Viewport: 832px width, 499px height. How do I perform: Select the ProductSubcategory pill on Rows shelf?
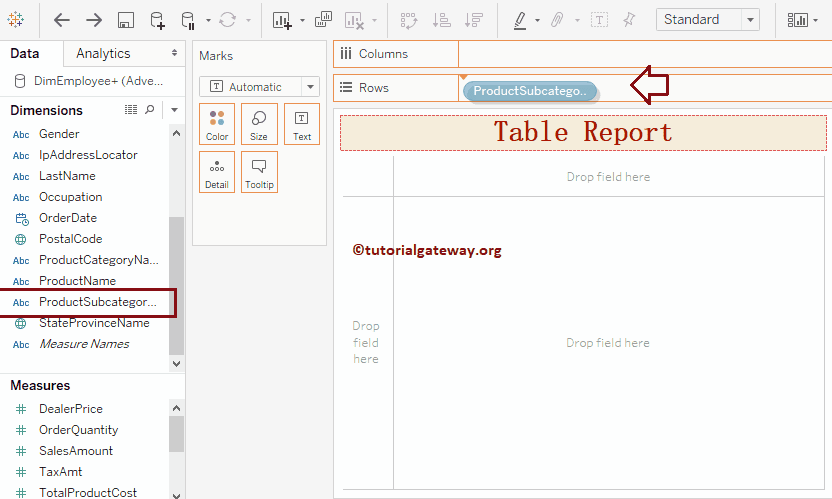pyautogui.click(x=530, y=91)
